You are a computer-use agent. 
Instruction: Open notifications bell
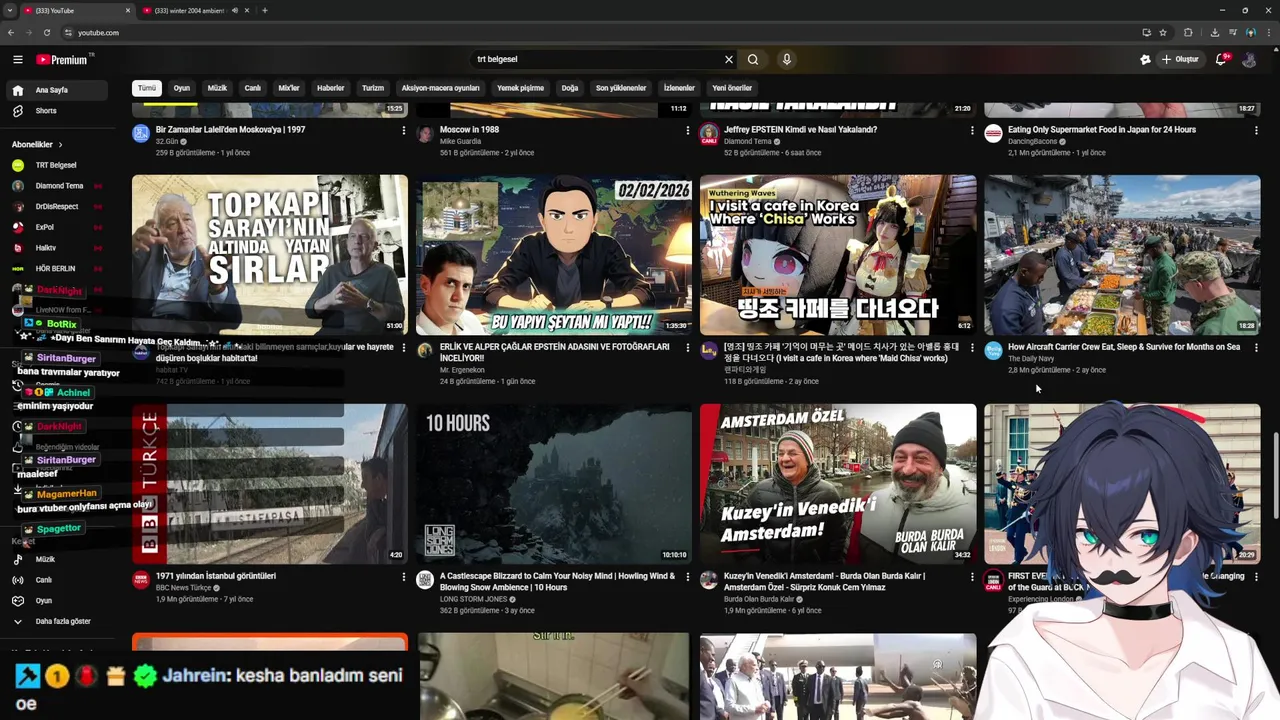click(x=1221, y=59)
